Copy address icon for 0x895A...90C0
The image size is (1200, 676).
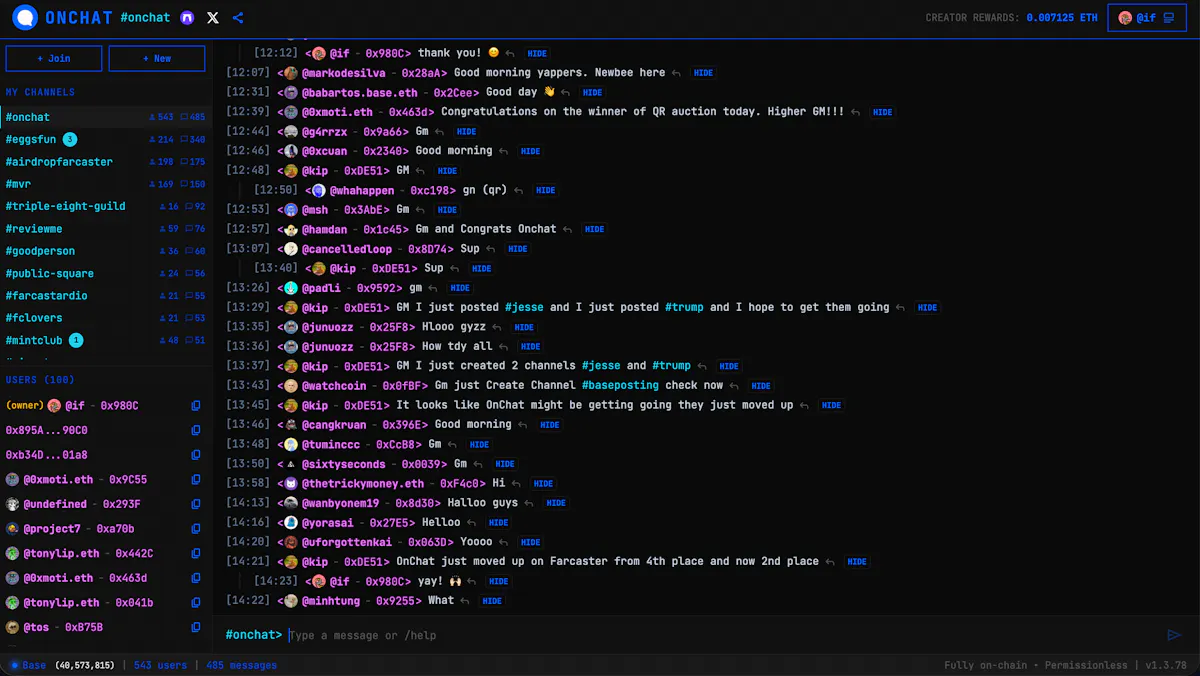(x=196, y=430)
